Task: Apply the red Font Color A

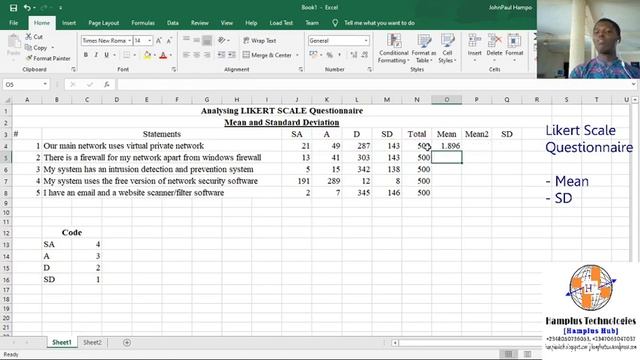Action: click(x=163, y=55)
